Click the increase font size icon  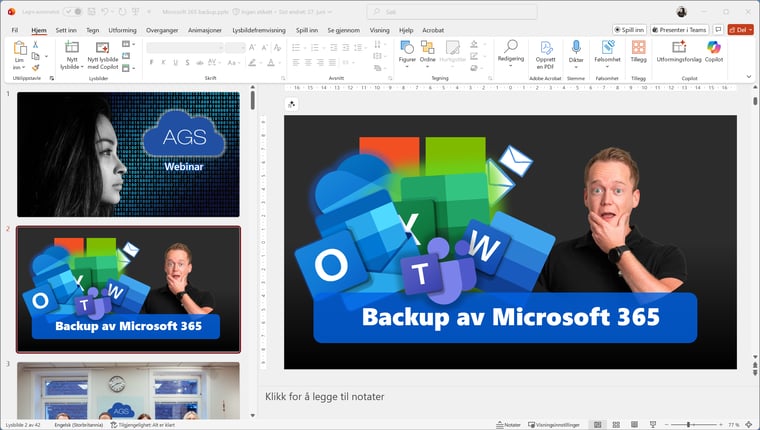tap(252, 48)
